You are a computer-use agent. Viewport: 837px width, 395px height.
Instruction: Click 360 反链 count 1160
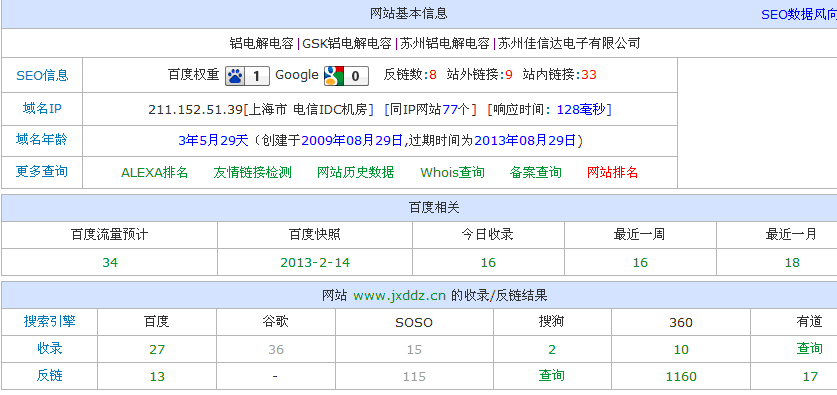(681, 377)
